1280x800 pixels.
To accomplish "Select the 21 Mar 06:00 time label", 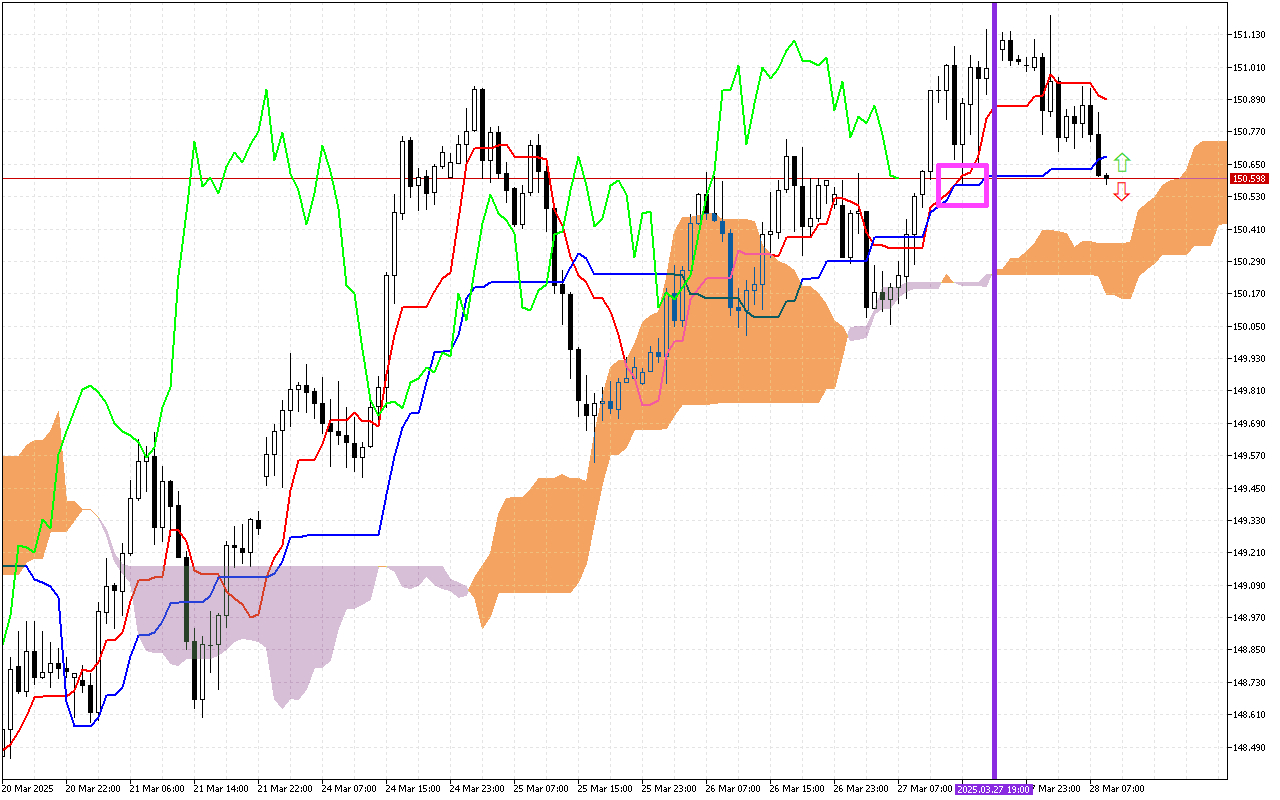I will (x=159, y=789).
